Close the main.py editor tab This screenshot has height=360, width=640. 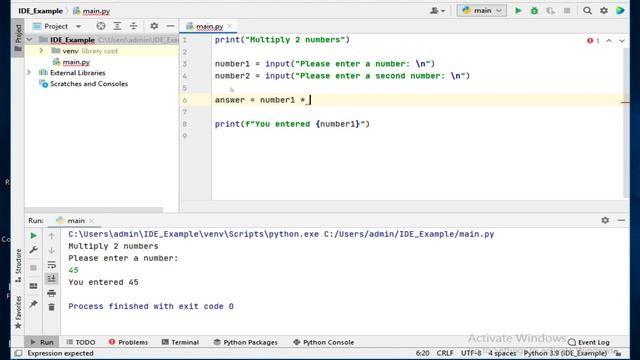(x=229, y=26)
